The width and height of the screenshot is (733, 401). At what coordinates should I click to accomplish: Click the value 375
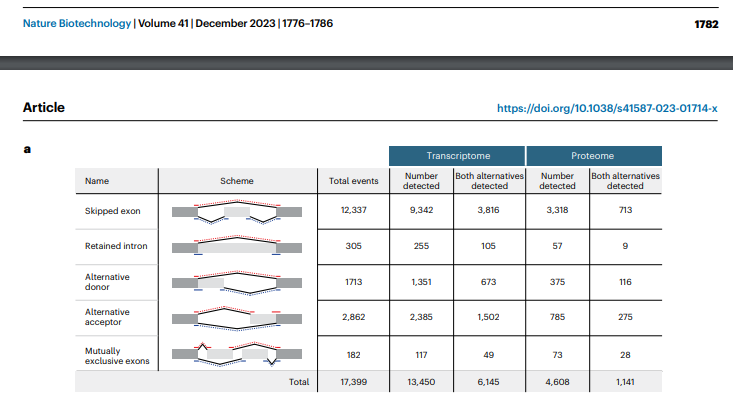[x=557, y=282]
